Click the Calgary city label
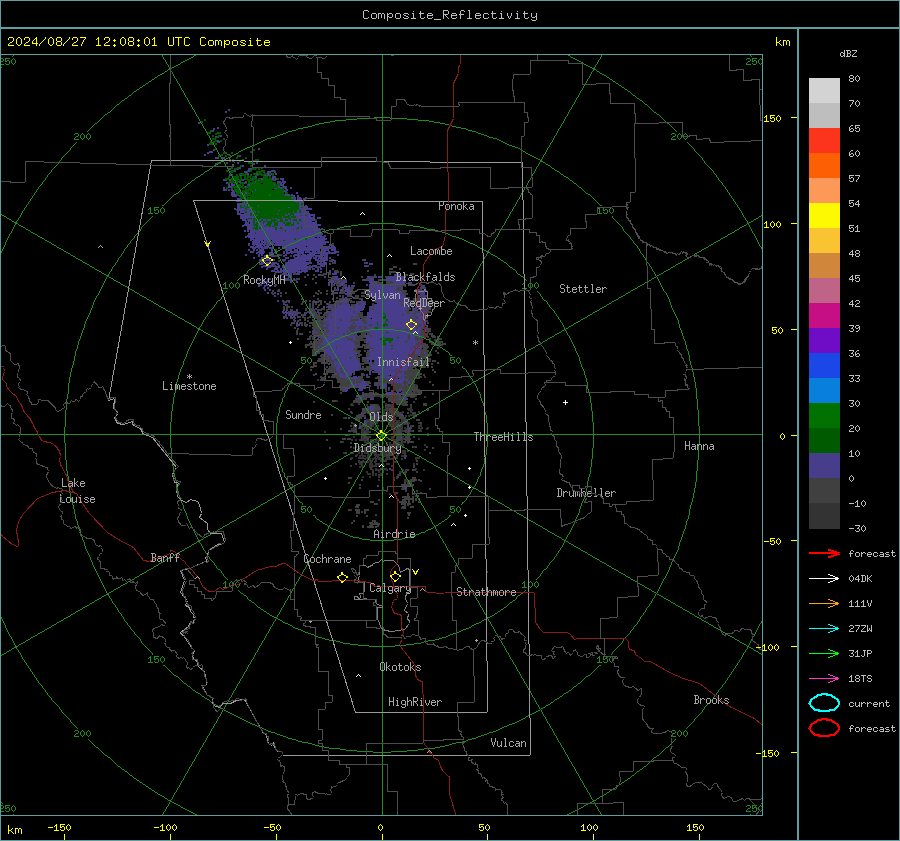 tap(390, 588)
